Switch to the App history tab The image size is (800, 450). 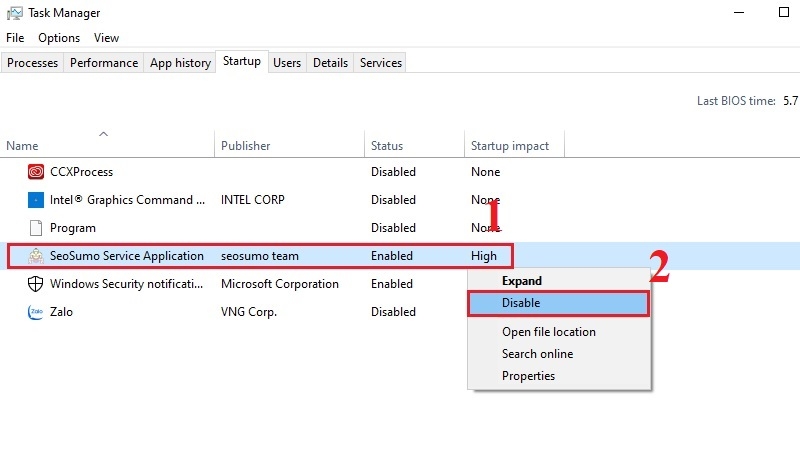tap(180, 63)
